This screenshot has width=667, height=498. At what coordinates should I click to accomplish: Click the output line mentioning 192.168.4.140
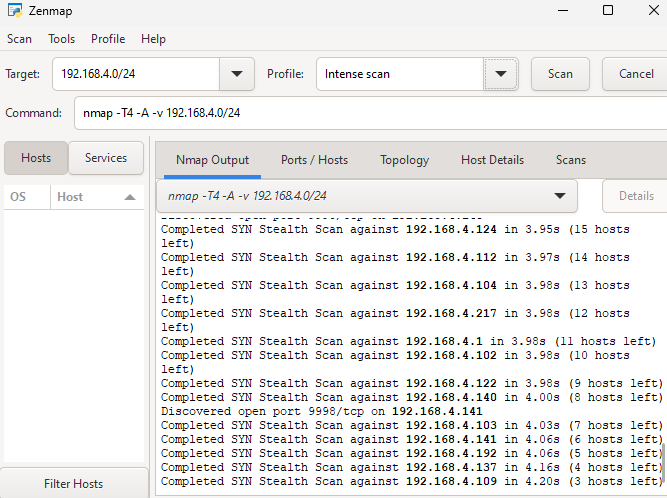point(412,398)
